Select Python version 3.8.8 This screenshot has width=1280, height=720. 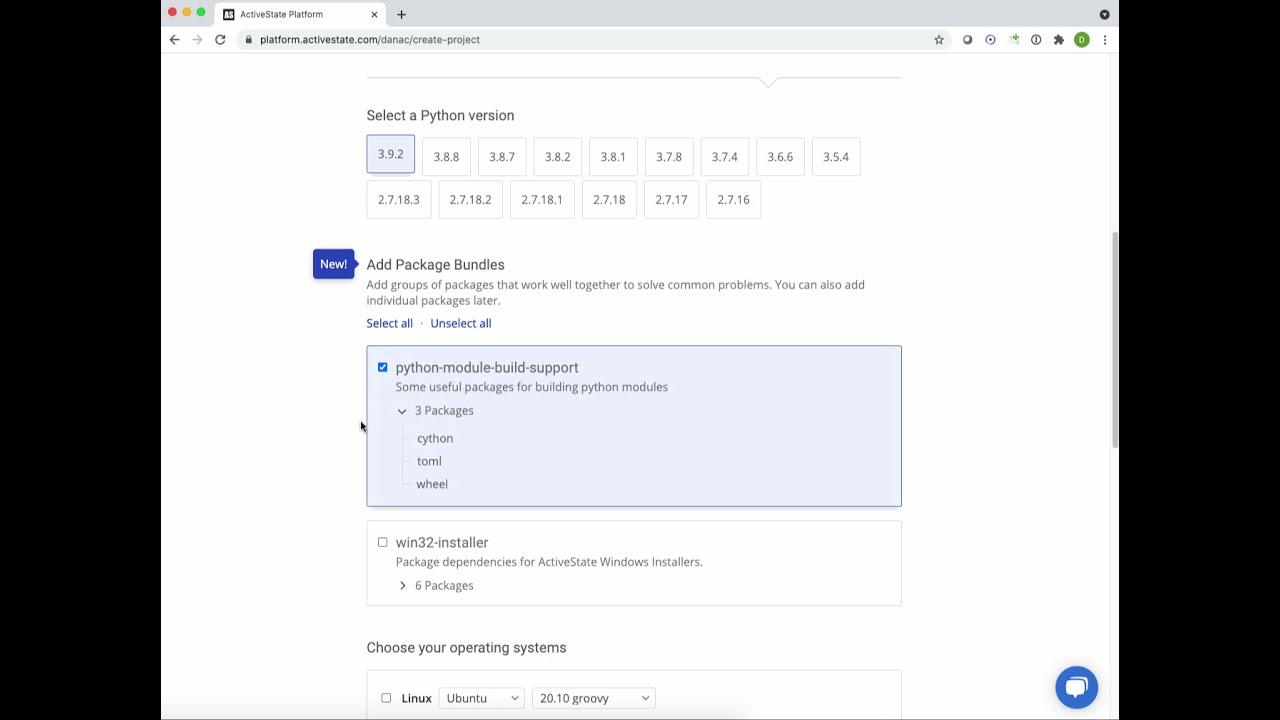[x=446, y=157]
